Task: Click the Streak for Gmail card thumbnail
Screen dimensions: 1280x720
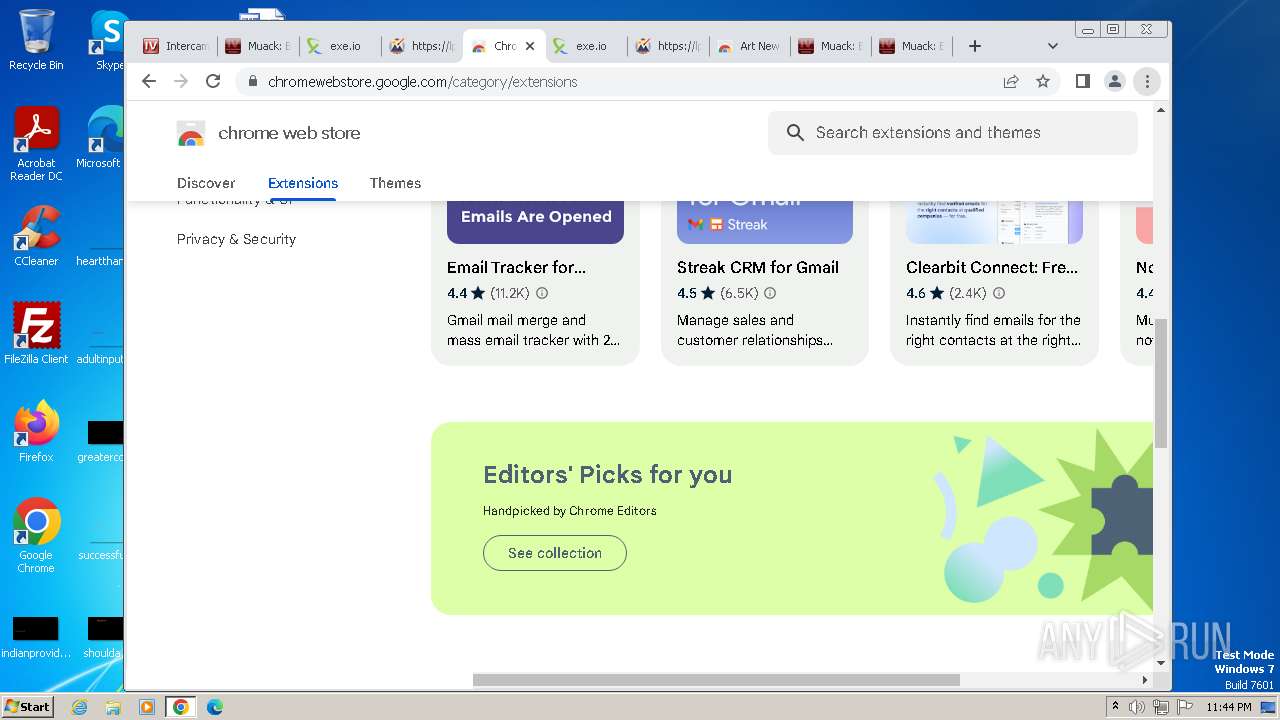Action: click(x=765, y=222)
